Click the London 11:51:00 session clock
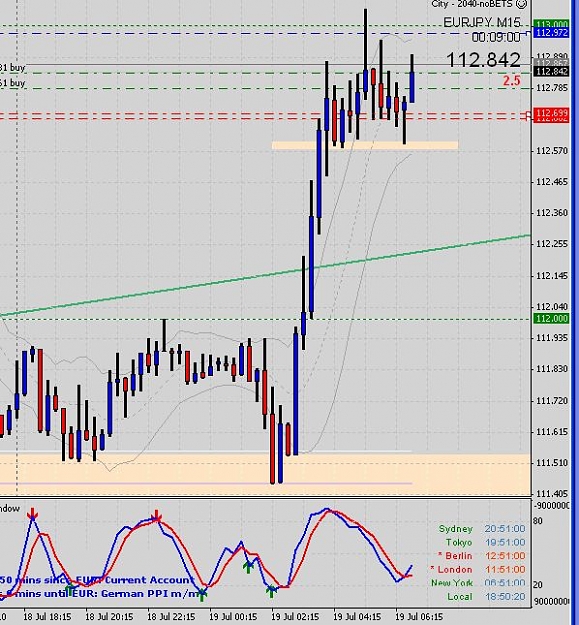 [x=478, y=570]
